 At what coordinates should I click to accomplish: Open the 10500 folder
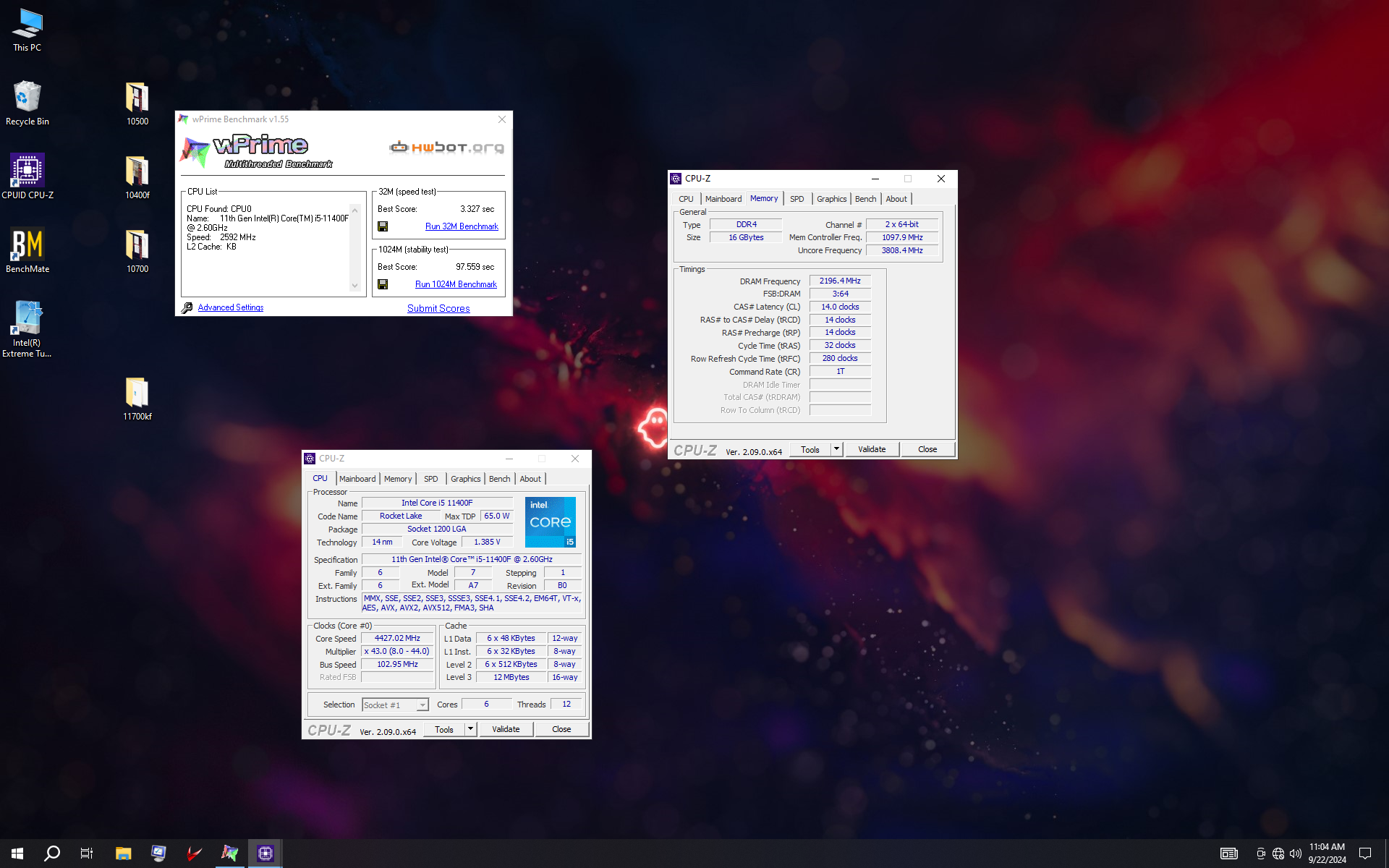pos(137,103)
